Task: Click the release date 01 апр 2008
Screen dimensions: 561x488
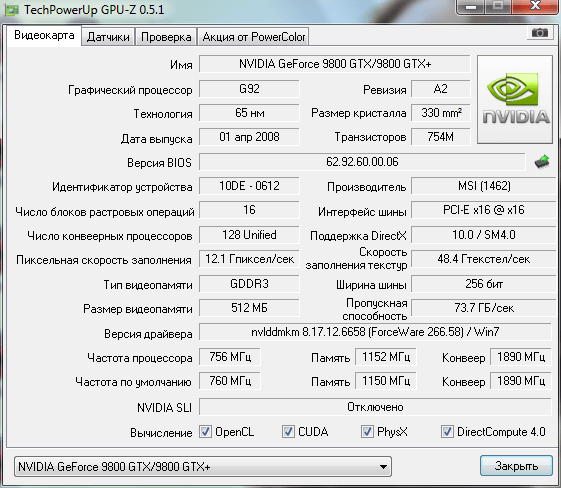Action: point(249,137)
